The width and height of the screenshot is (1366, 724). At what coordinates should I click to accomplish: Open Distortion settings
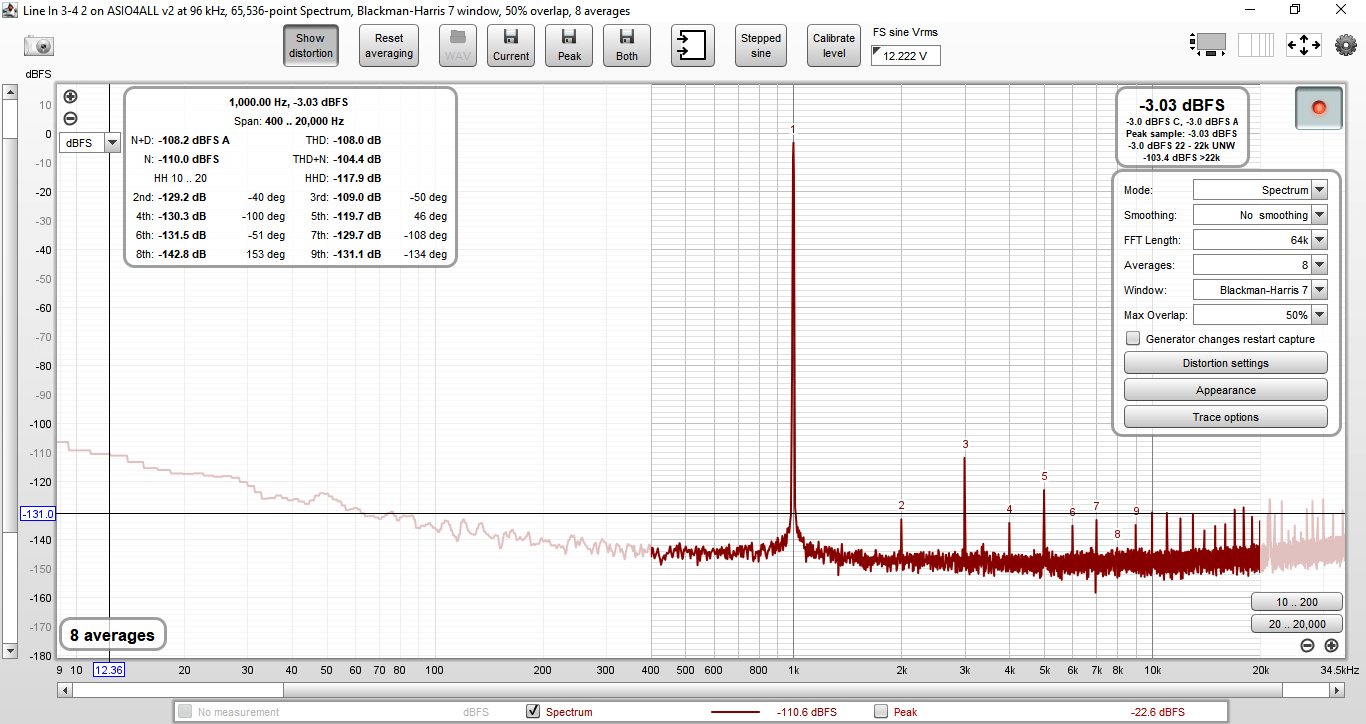point(1226,363)
